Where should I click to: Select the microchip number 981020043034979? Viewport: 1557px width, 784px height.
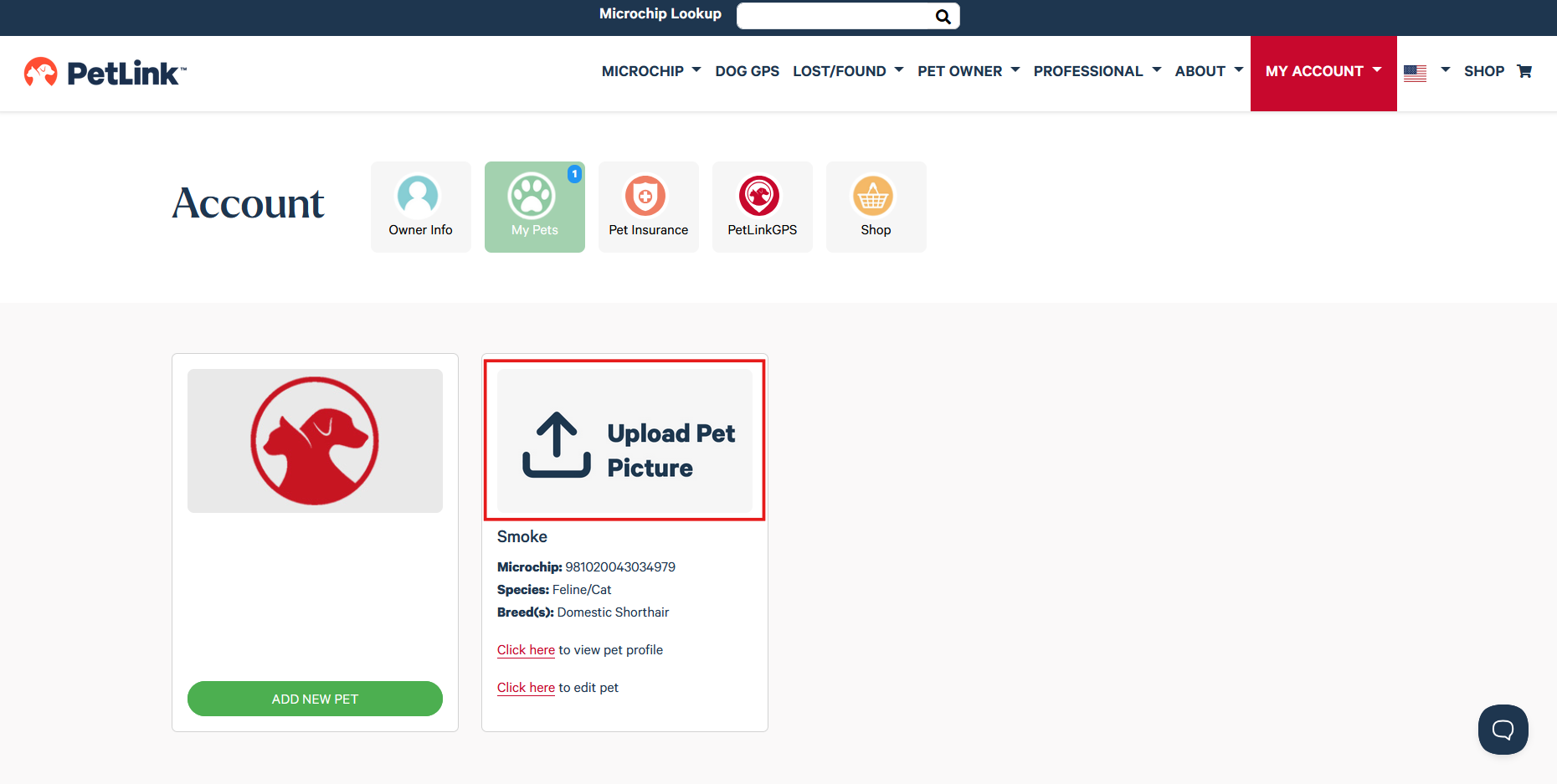pos(620,567)
